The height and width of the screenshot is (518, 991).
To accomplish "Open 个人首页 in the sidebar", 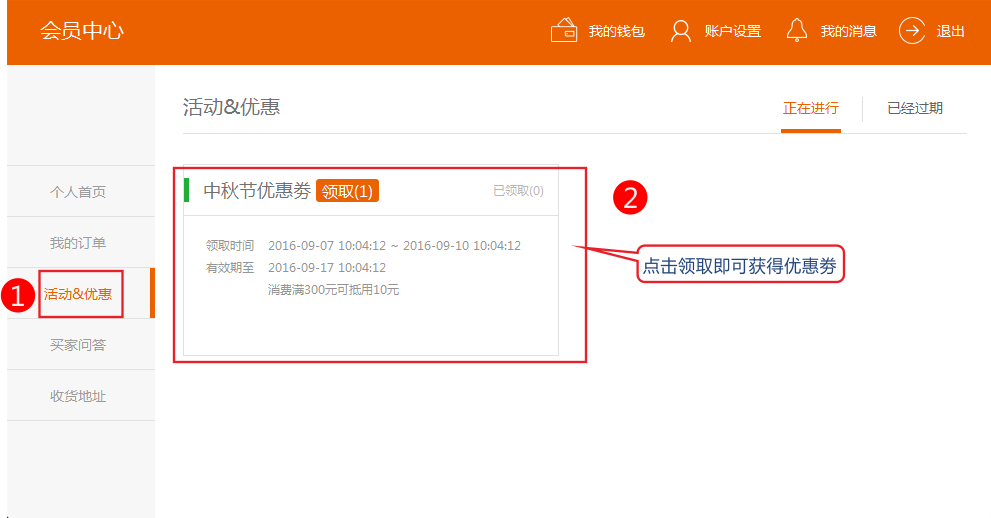I will pos(78,192).
